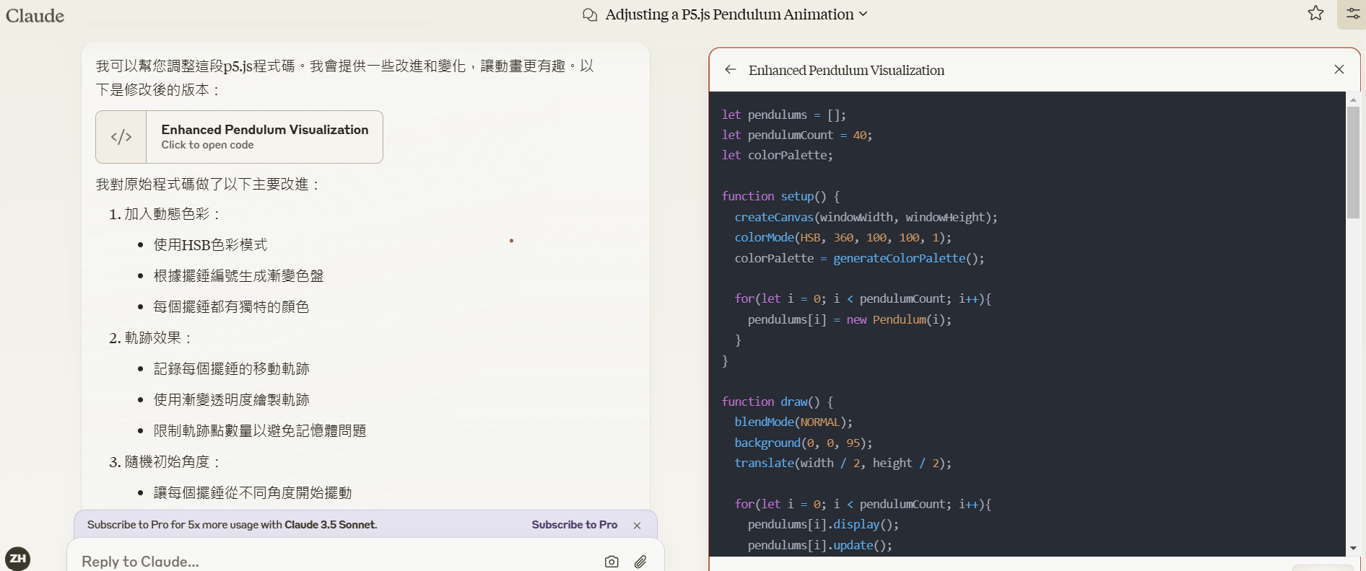Click the line 'let pendulumCount = 40;'
This screenshot has height=571, width=1366.
tap(797, 135)
